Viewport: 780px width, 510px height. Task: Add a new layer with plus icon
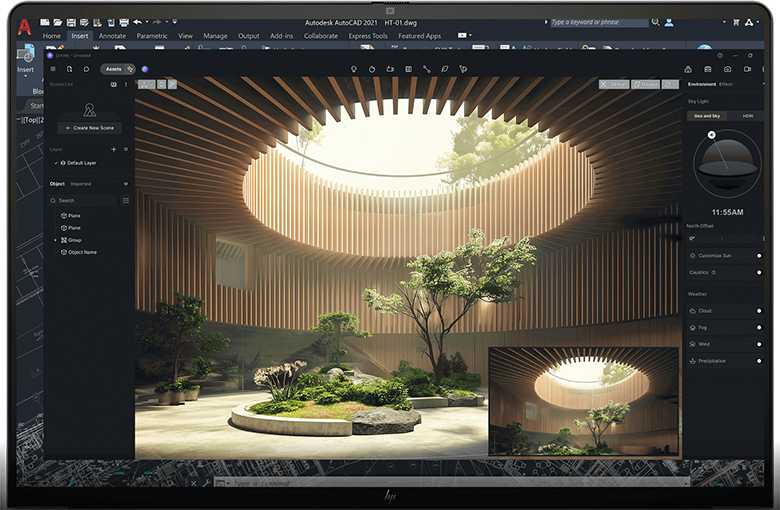coord(113,149)
